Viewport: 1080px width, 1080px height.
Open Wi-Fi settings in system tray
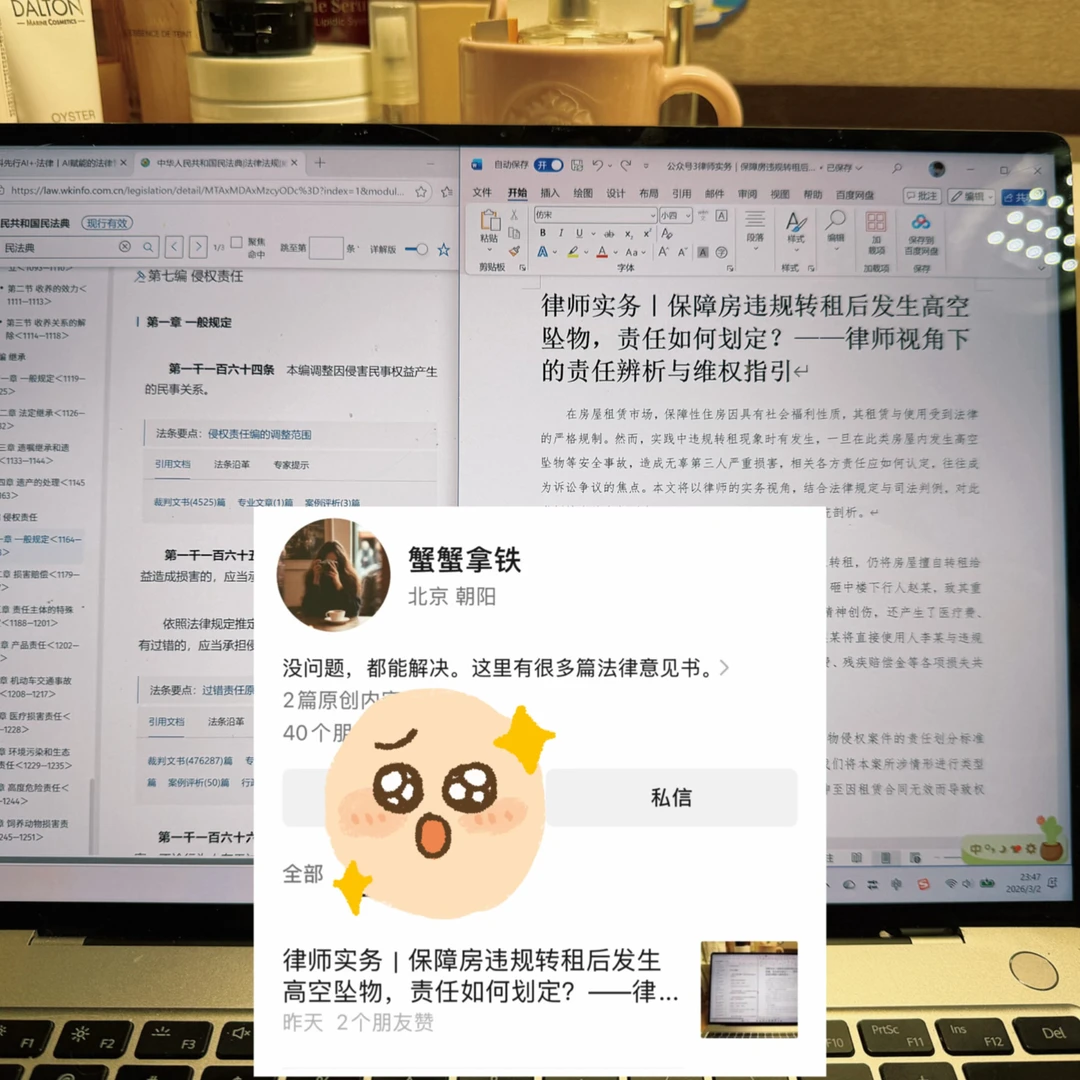tap(951, 884)
